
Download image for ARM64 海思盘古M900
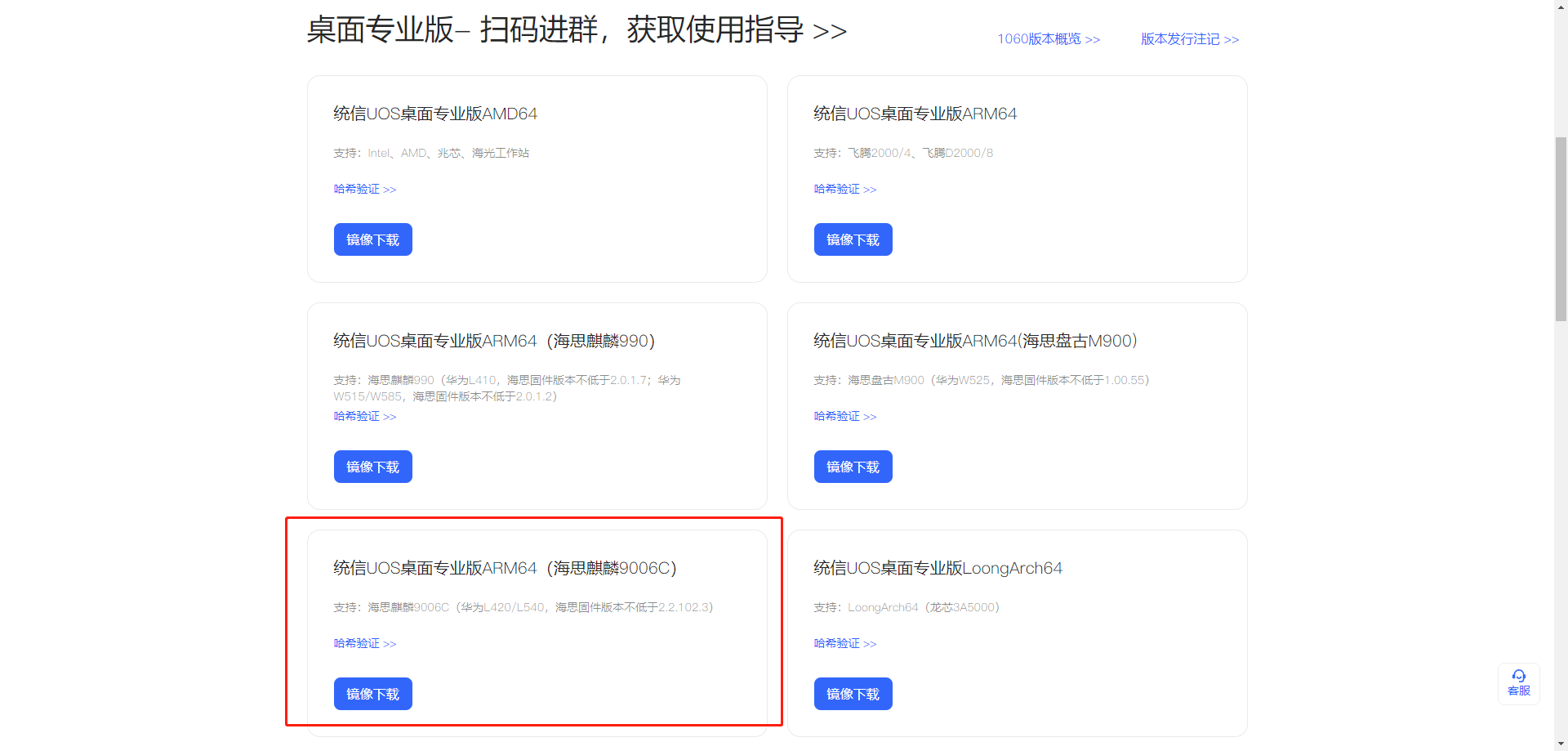853,467
